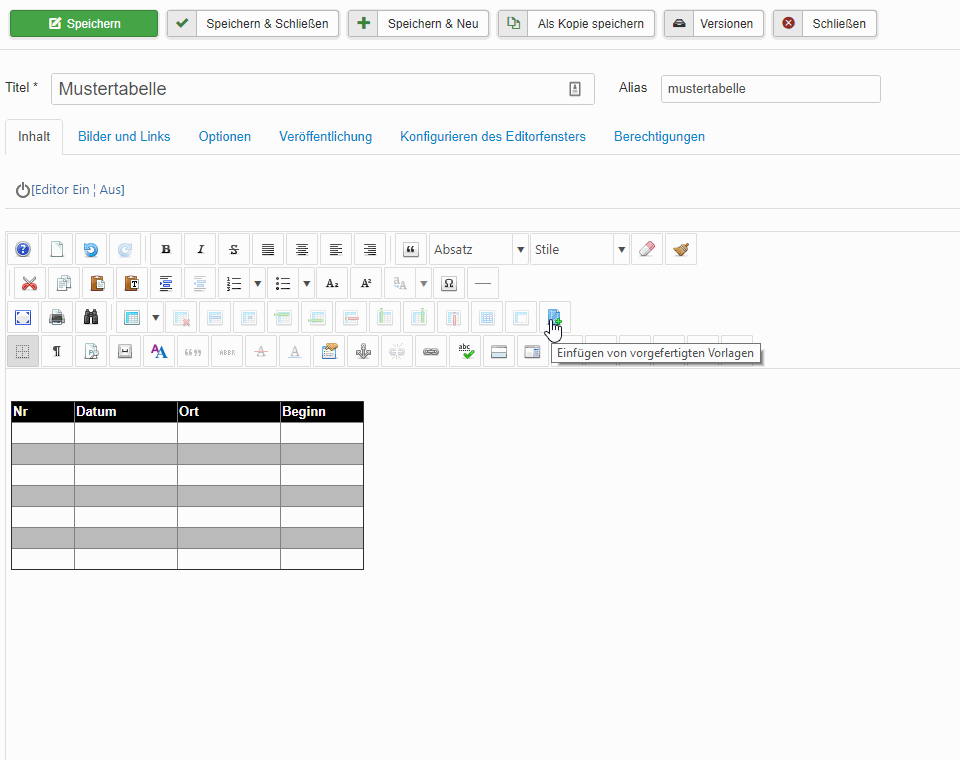Switch to the Bilder und Links tab
960x760 pixels.
pyautogui.click(x=124, y=137)
